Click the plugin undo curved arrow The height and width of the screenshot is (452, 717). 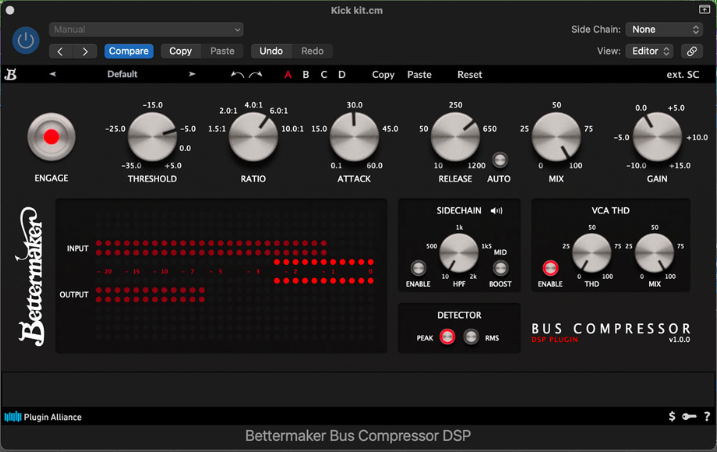(x=237, y=75)
